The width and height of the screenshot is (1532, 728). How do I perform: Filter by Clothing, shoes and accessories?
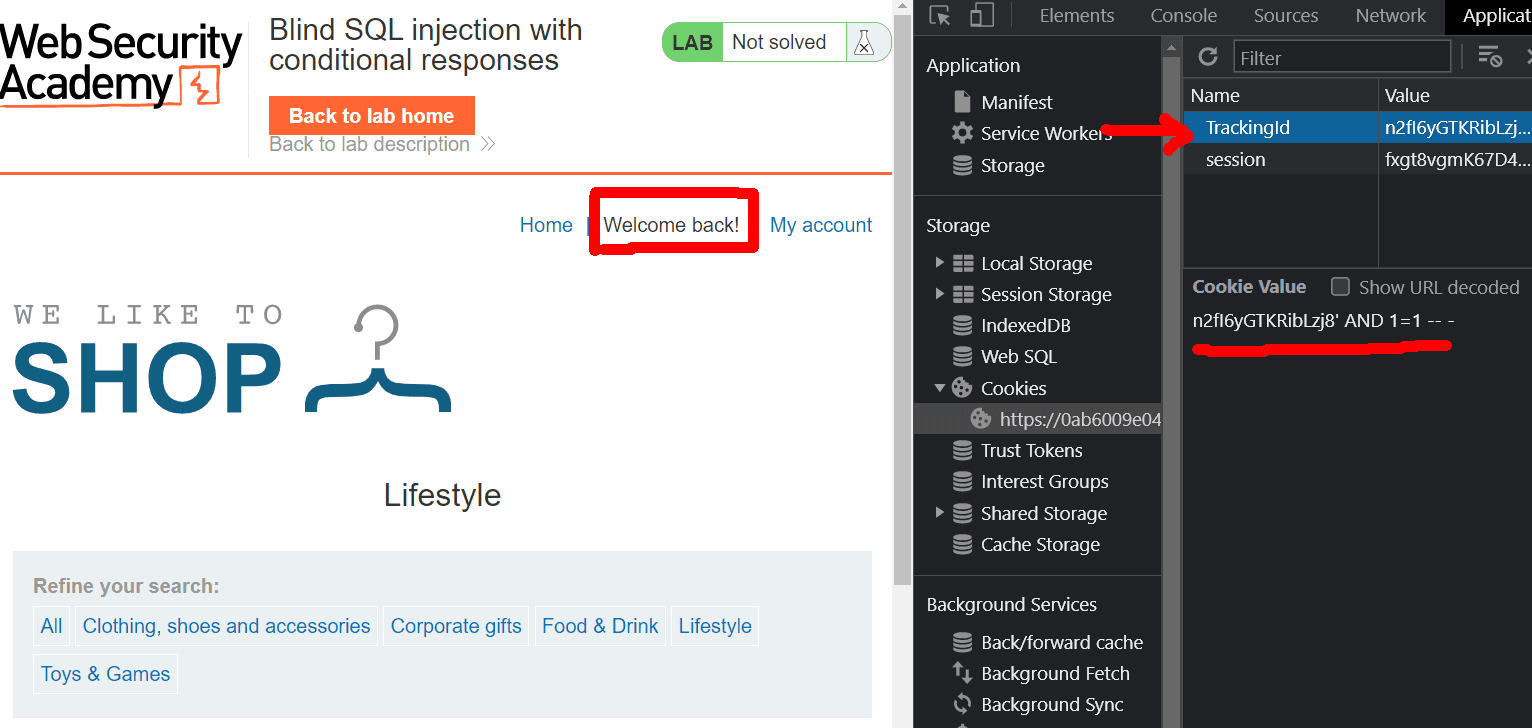[226, 626]
